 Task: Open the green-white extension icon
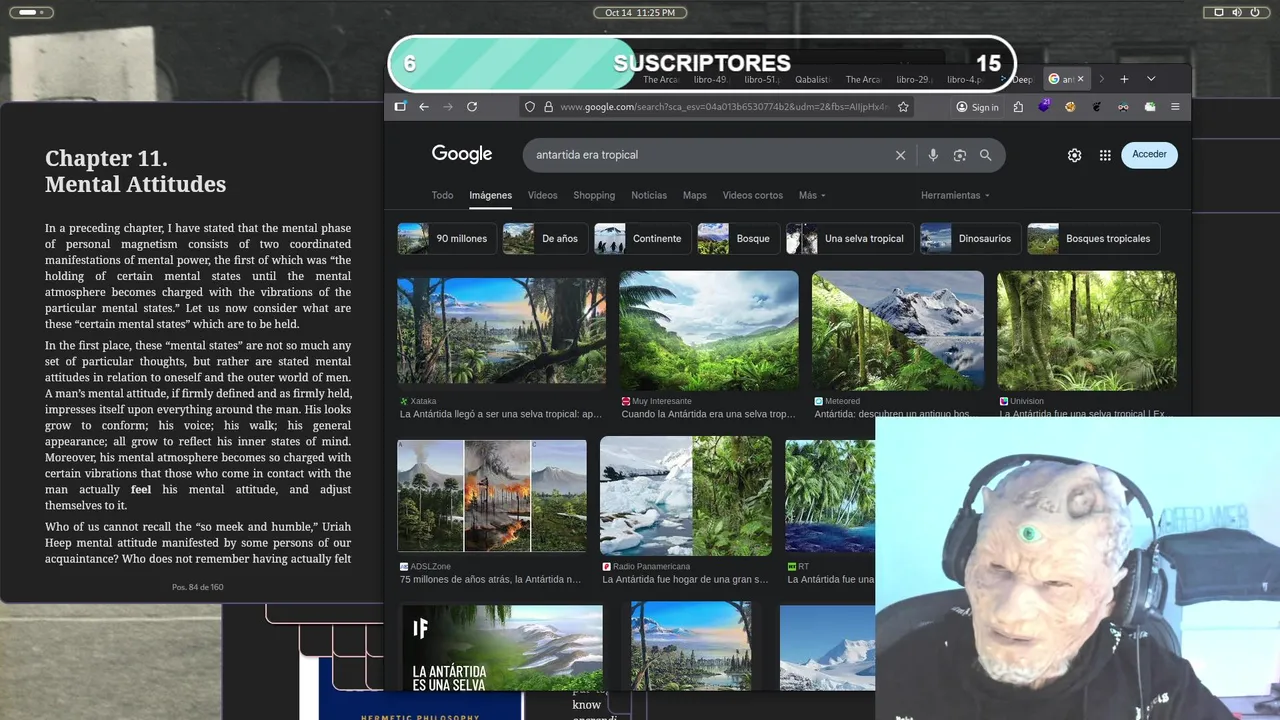(x=1150, y=107)
